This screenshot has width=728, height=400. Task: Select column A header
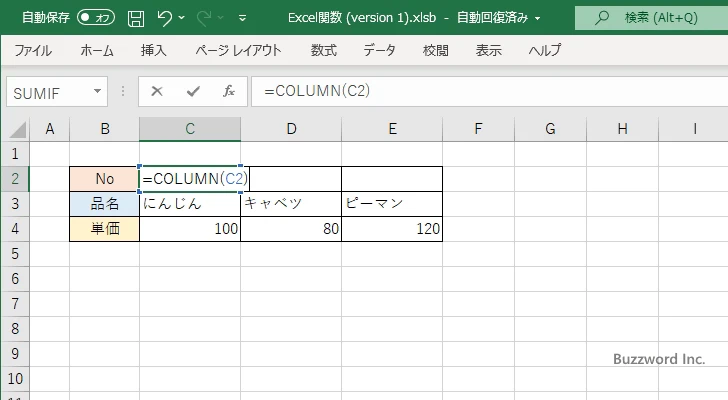[x=50, y=129]
